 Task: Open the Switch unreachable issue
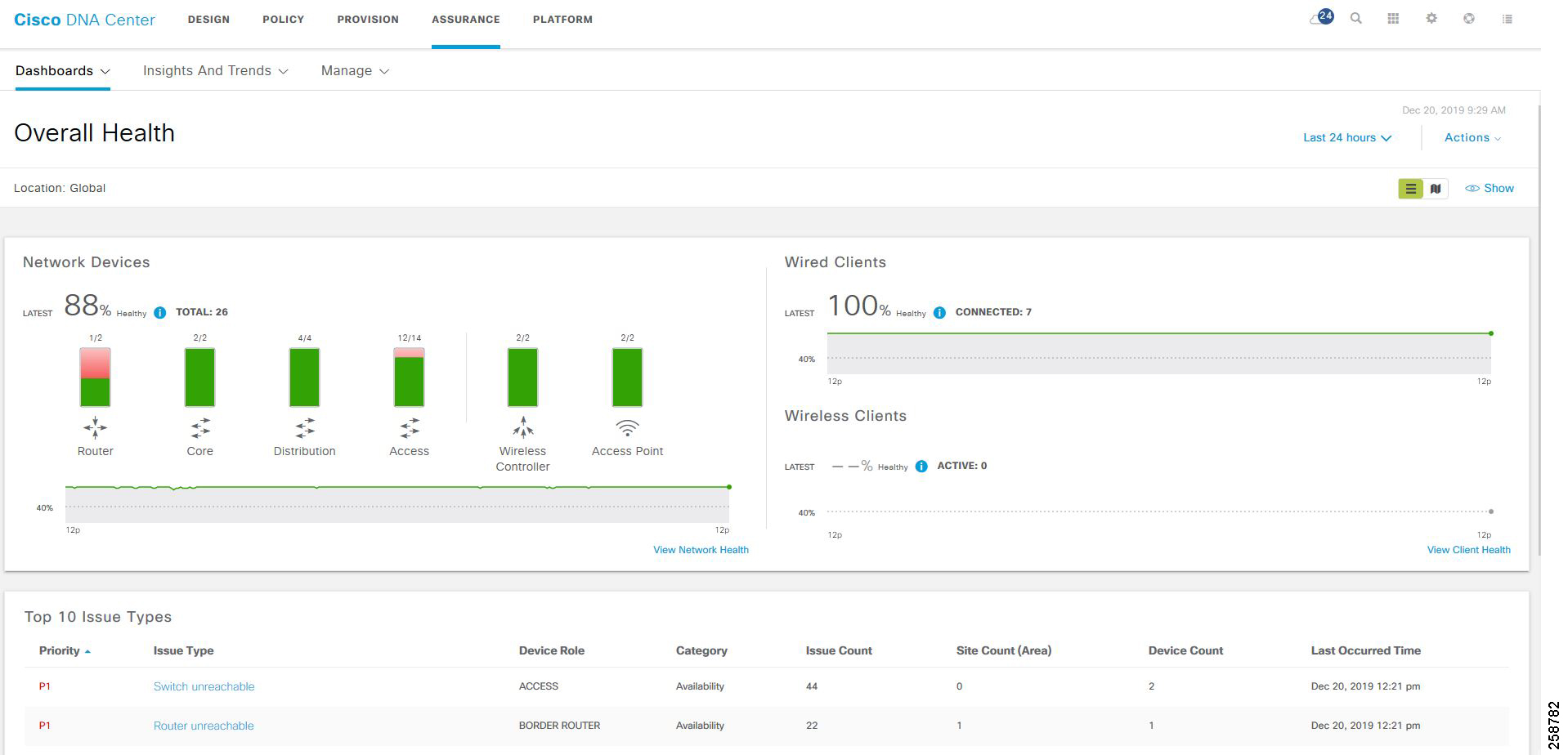[204, 686]
